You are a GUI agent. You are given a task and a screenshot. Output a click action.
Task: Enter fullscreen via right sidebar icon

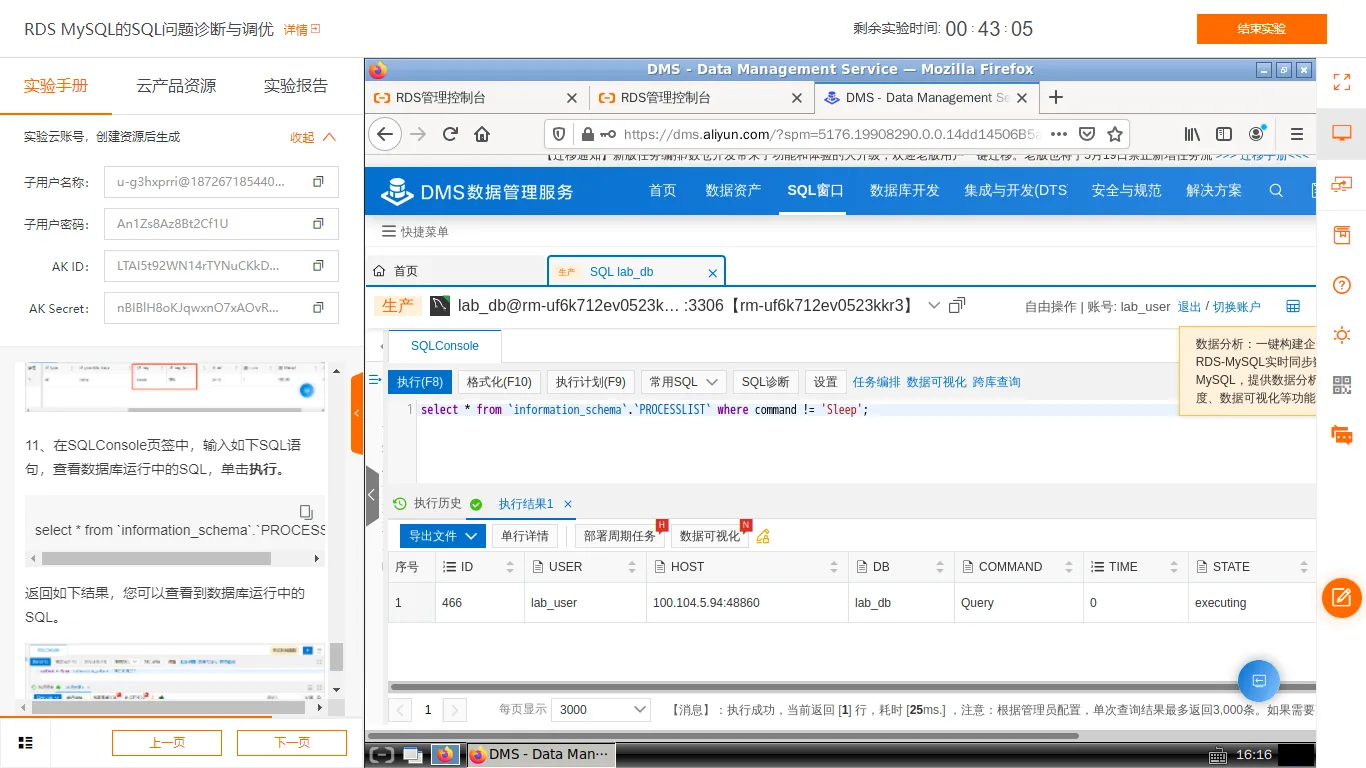tap(1342, 82)
